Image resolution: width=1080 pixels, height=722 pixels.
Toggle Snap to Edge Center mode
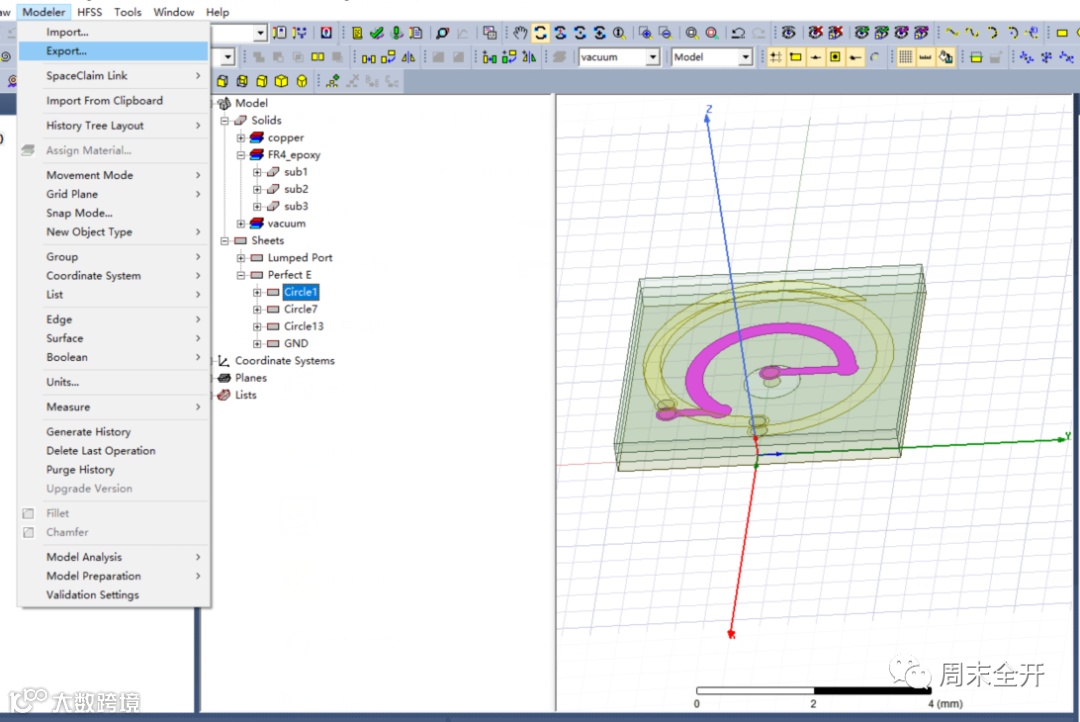point(816,57)
